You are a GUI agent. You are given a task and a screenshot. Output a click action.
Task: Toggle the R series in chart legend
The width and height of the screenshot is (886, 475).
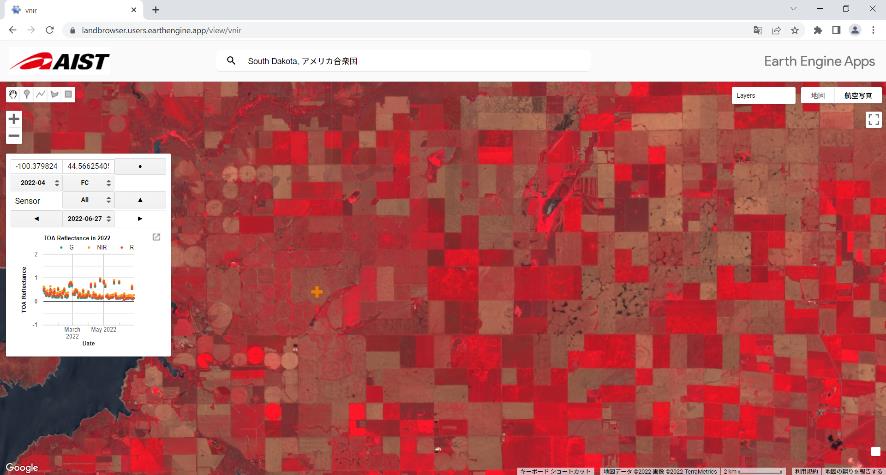pos(128,247)
